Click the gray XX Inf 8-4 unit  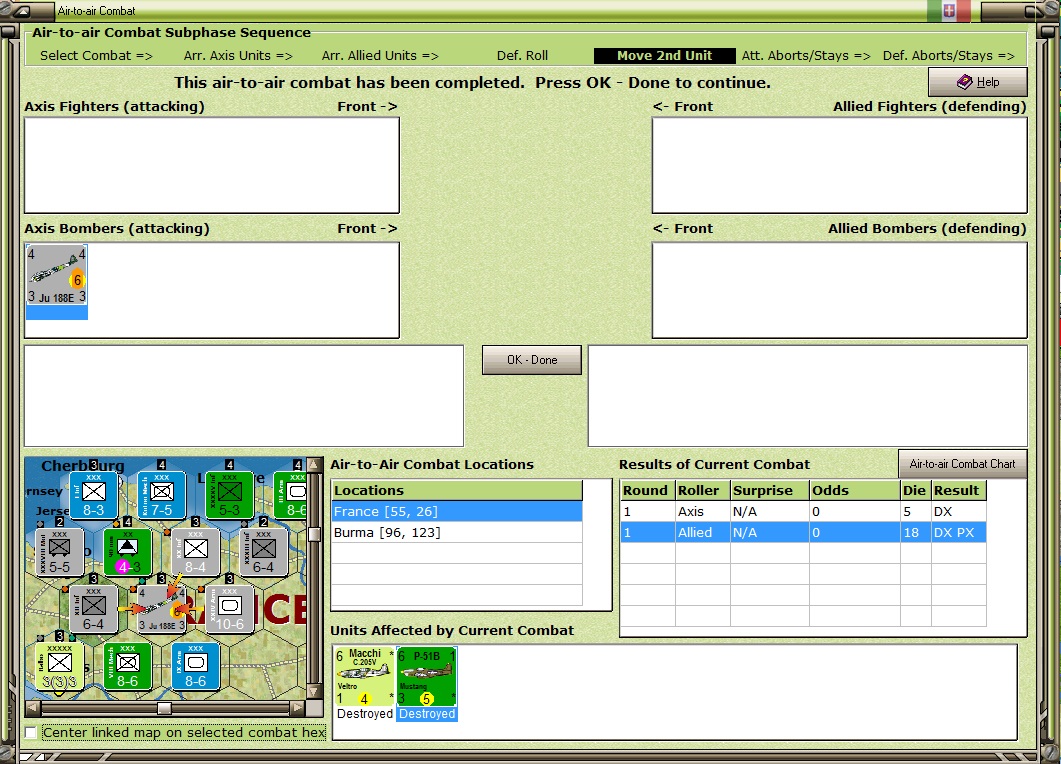click(x=196, y=552)
